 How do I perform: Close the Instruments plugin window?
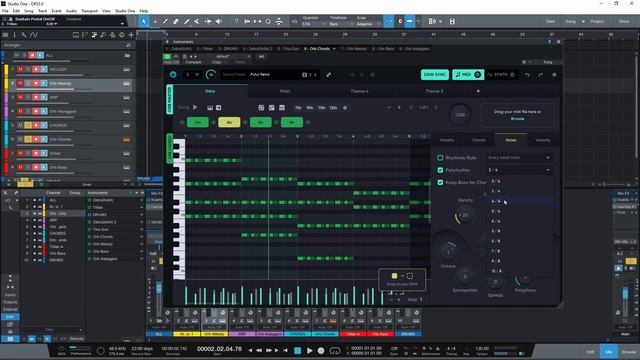(558, 42)
